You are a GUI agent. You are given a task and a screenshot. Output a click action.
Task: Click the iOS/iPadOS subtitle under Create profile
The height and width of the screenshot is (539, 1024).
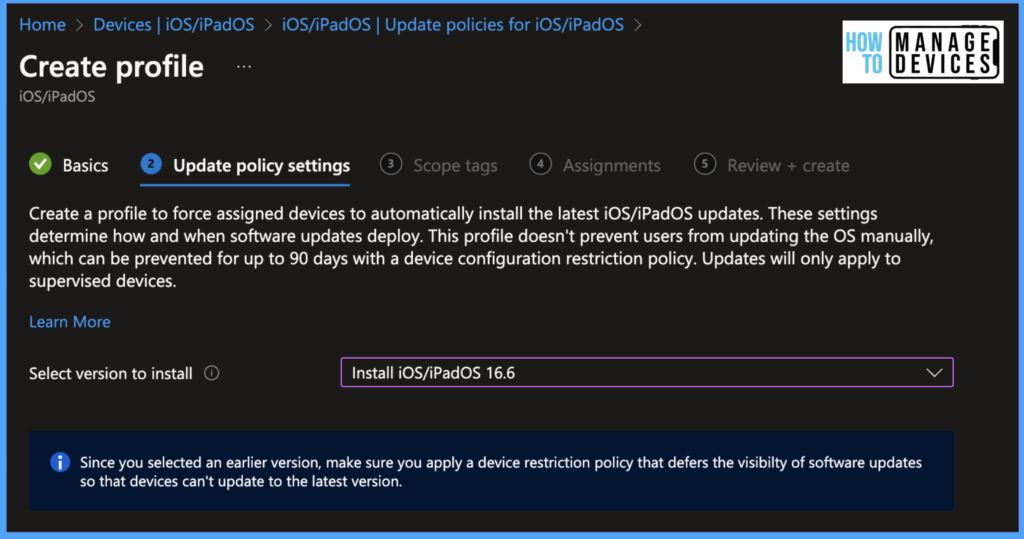coord(57,97)
